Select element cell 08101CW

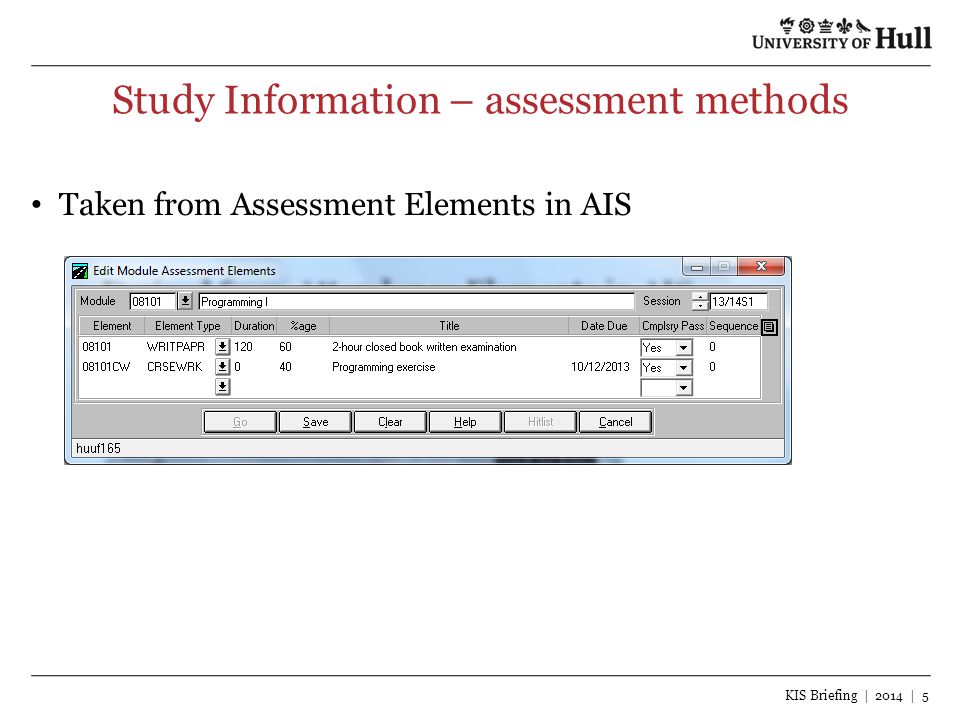tap(106, 367)
